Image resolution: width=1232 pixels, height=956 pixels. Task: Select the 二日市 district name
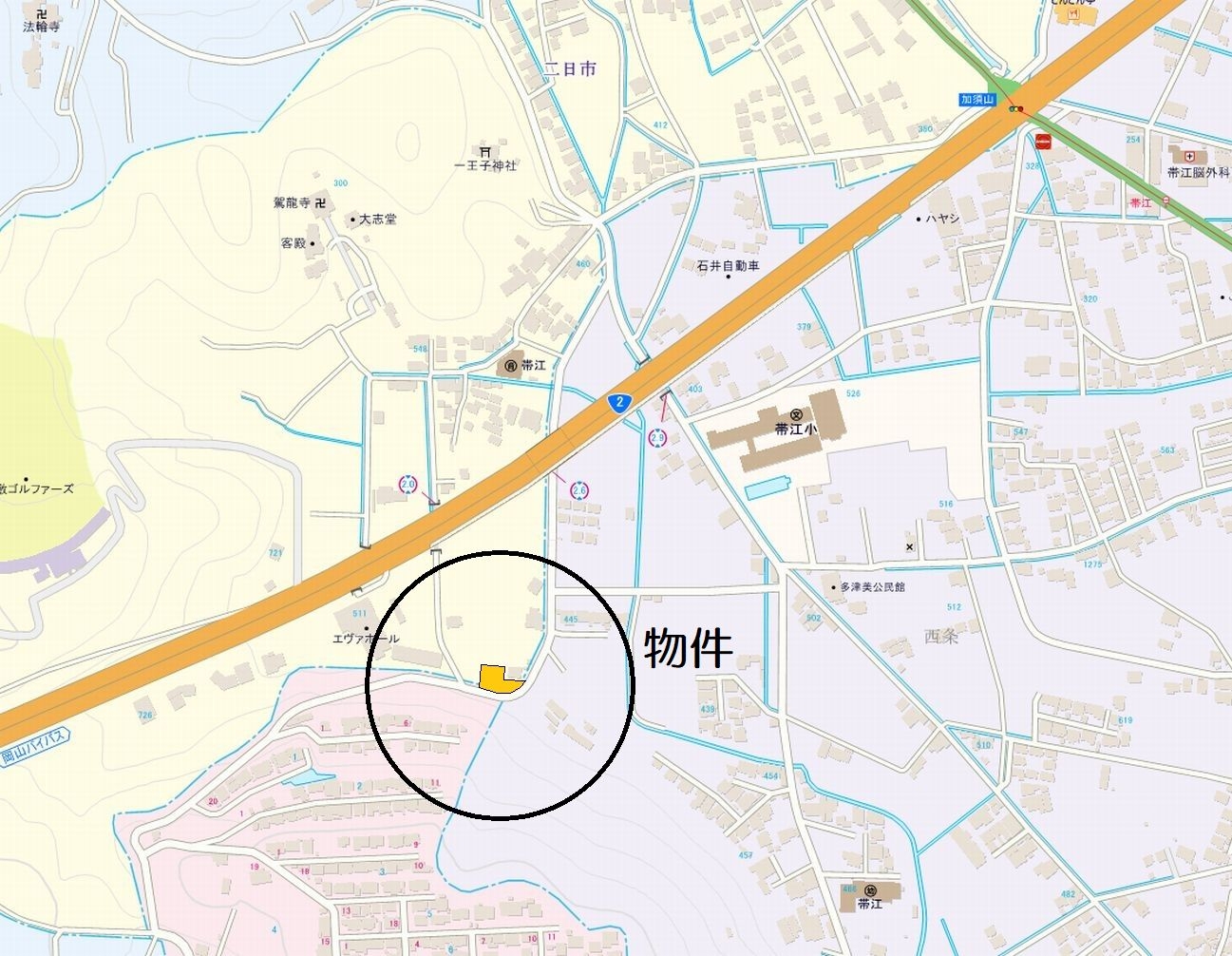click(570, 68)
